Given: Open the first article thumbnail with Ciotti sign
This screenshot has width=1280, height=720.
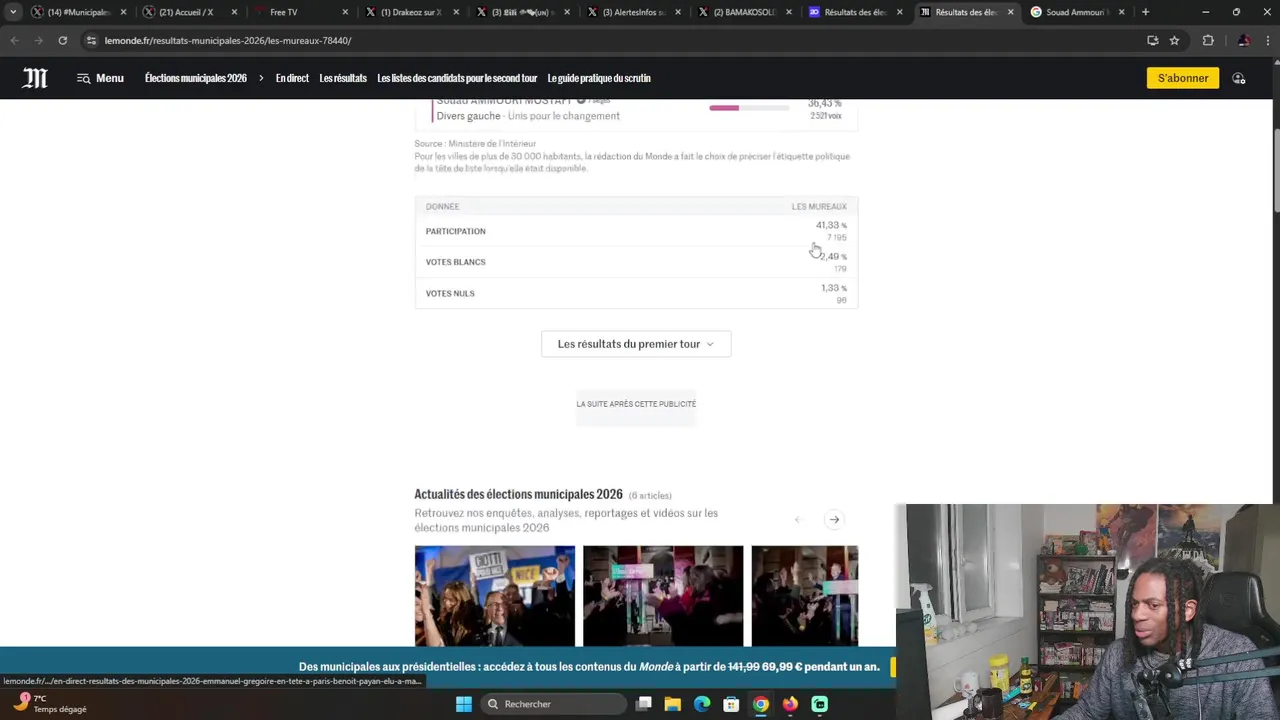Looking at the screenshot, I should (495, 596).
